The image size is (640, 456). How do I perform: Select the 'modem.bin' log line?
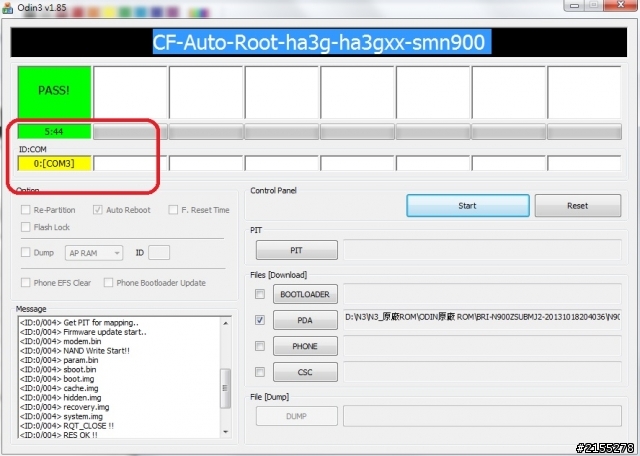tap(60, 341)
